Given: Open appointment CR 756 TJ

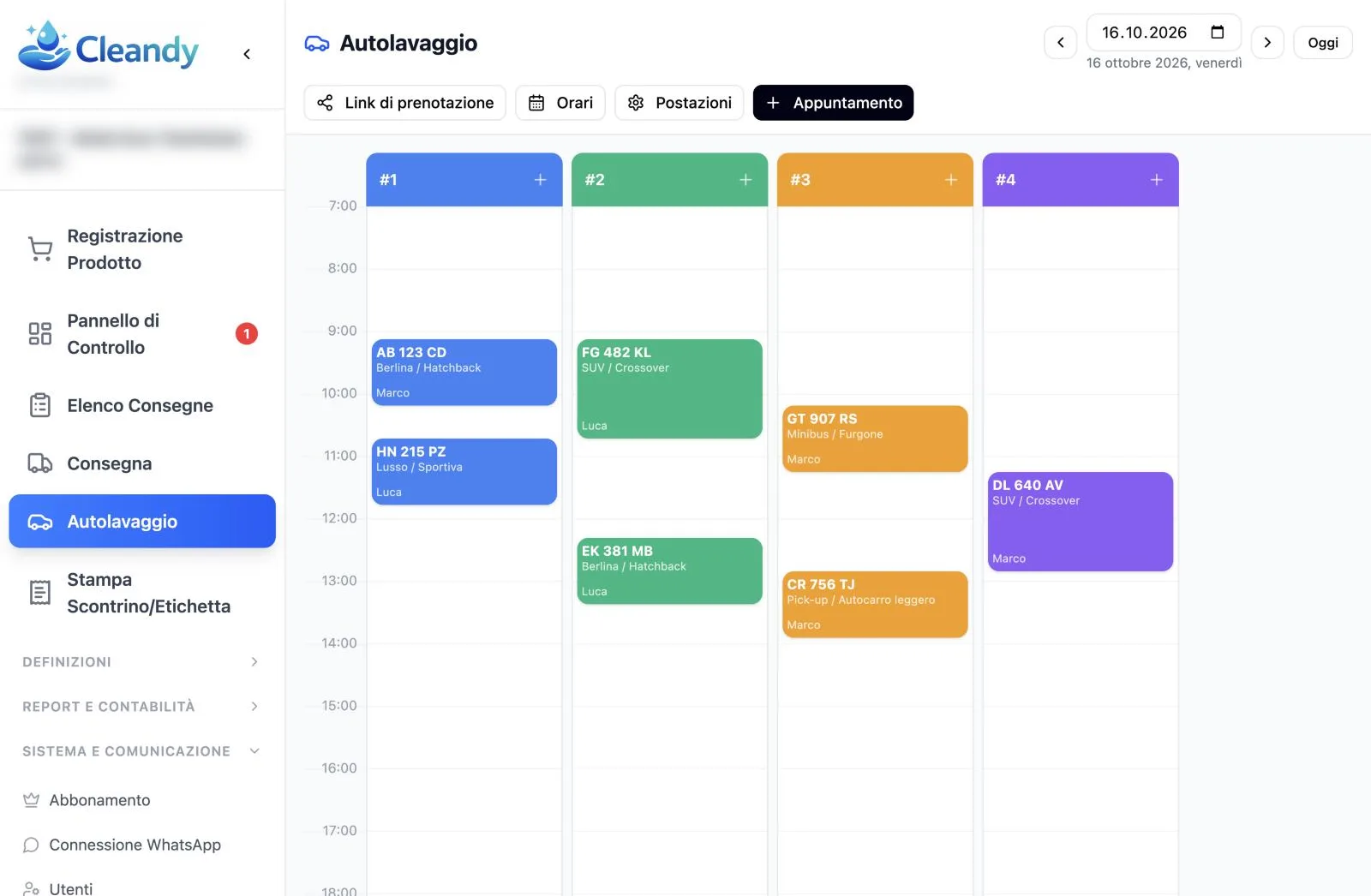Looking at the screenshot, I should click(x=875, y=604).
